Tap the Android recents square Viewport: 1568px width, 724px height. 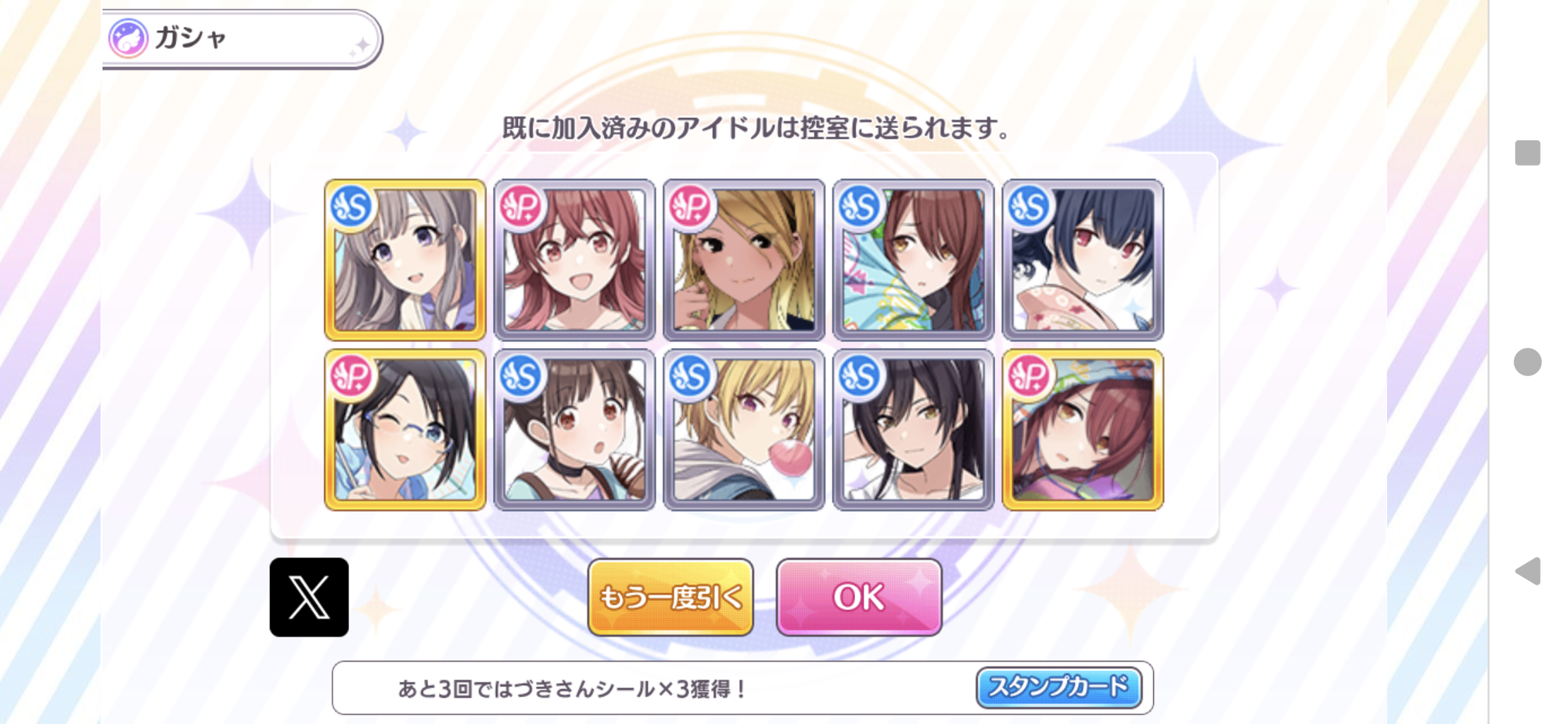pos(1527,153)
